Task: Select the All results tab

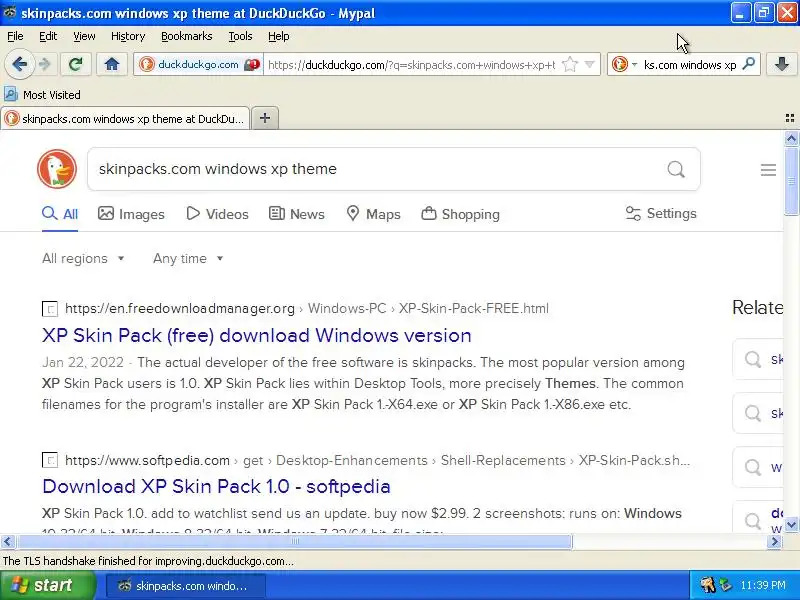Action: pos(60,214)
